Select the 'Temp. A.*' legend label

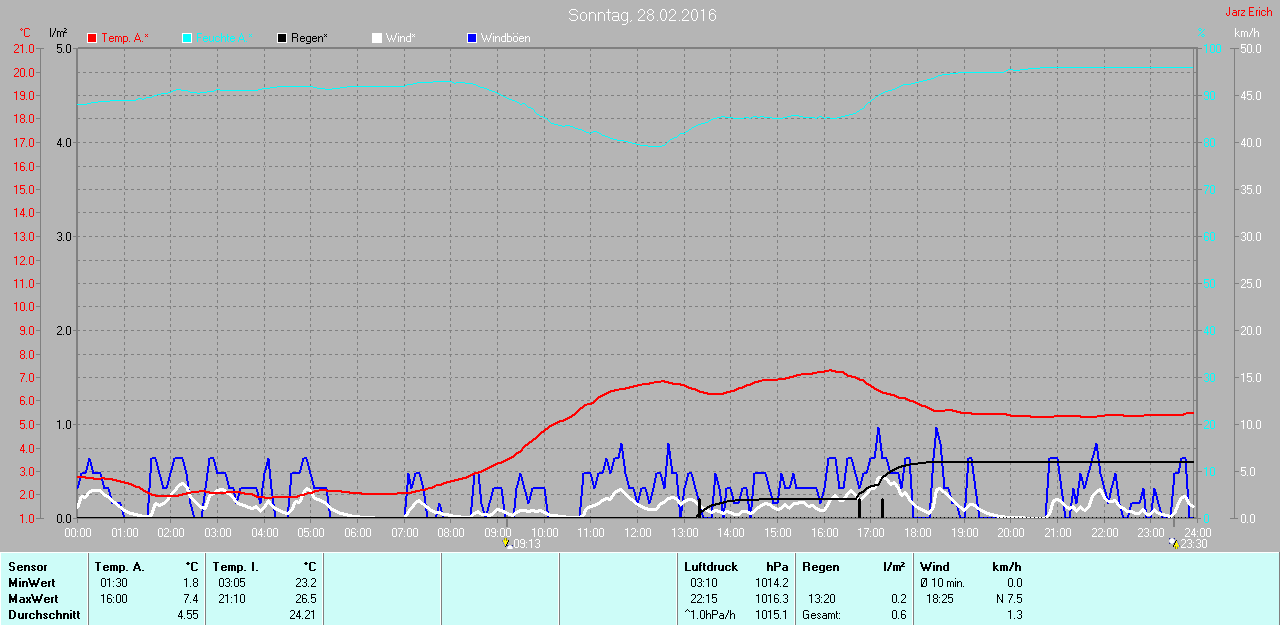coord(125,38)
